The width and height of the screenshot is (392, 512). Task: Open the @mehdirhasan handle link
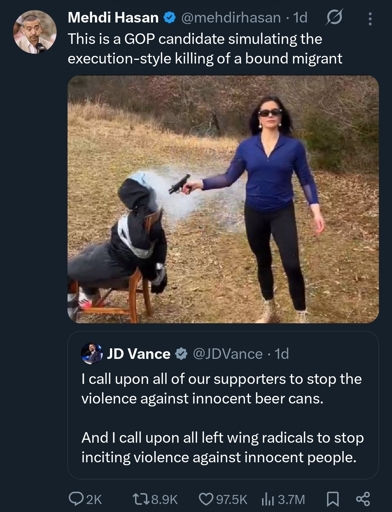point(231,18)
